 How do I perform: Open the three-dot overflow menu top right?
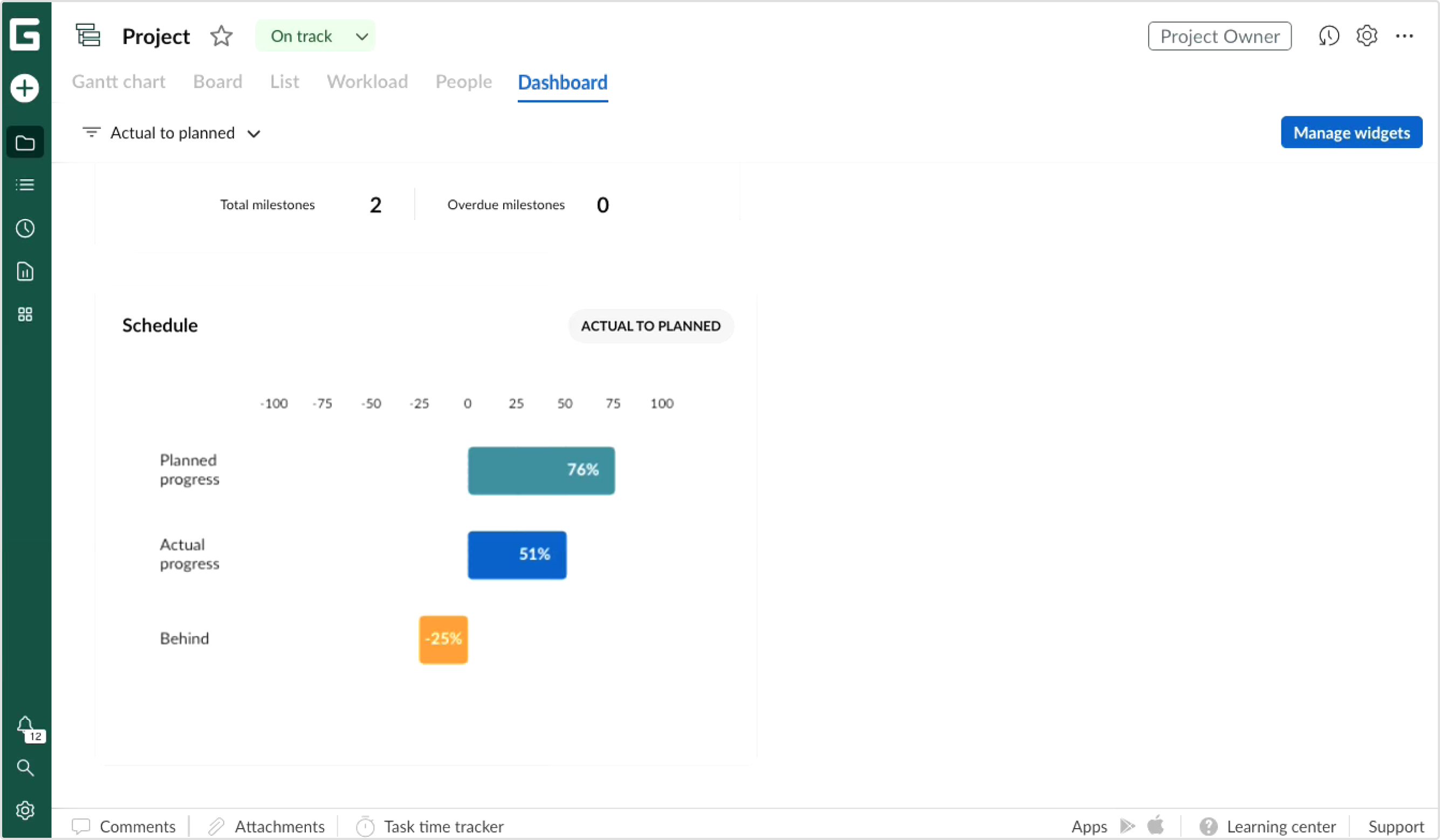pyautogui.click(x=1405, y=36)
